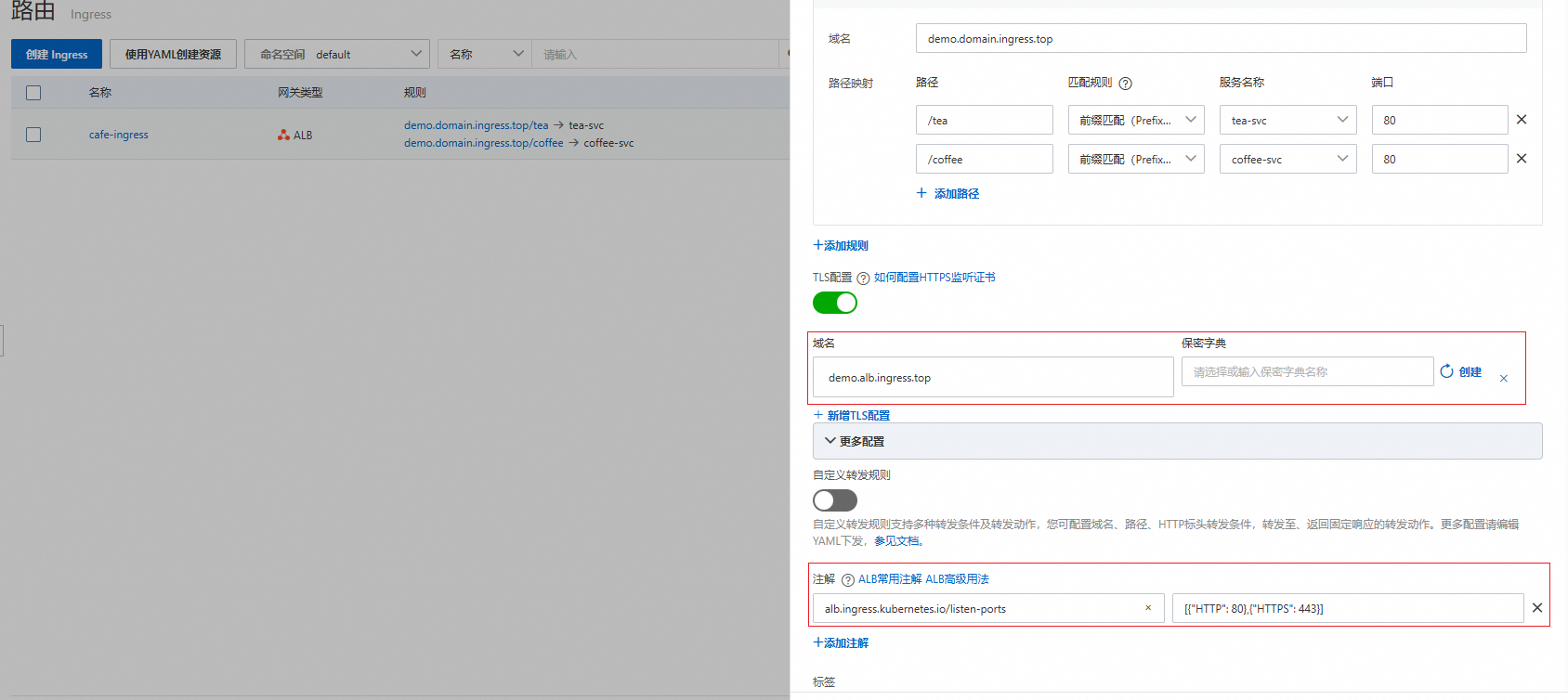Open match rule dropdown for /coffee
Screen dimensions: 1568x700
click(x=1136, y=159)
